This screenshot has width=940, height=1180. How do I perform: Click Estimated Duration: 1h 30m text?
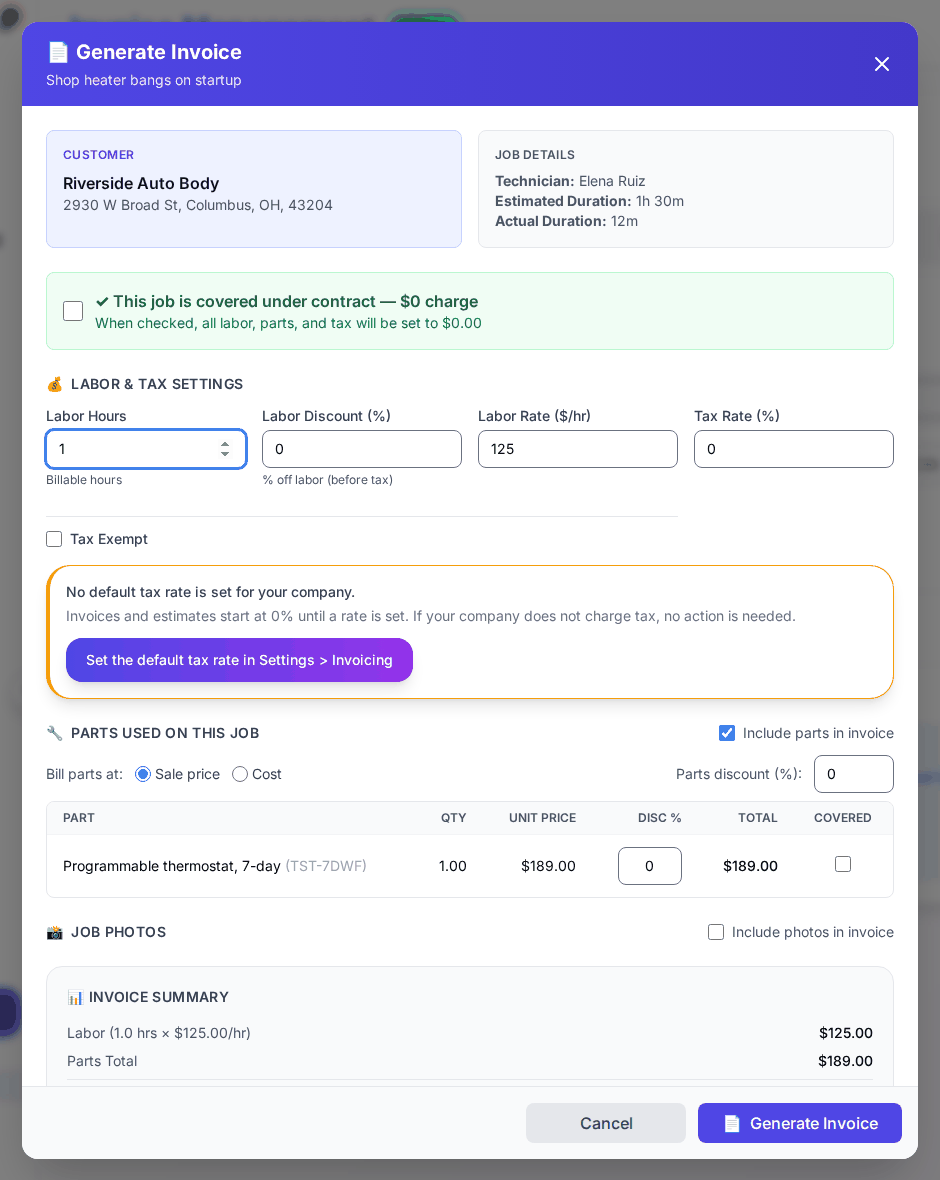click(x=590, y=201)
